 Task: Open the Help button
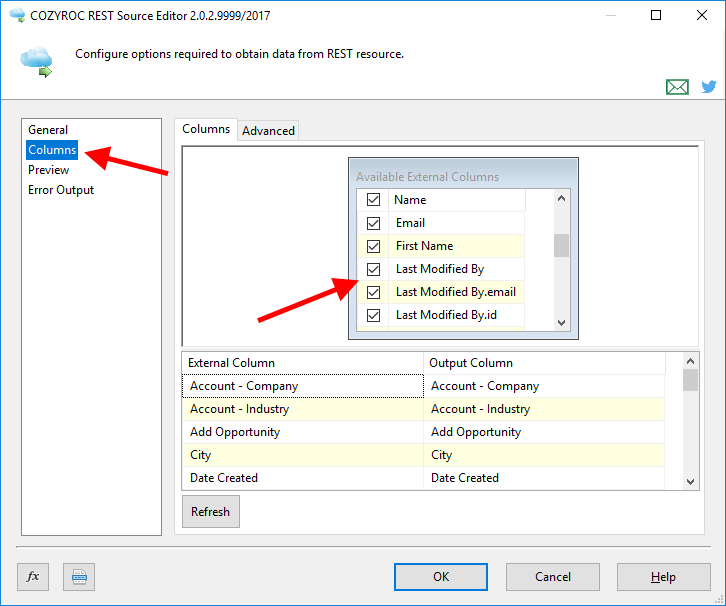[663, 577]
